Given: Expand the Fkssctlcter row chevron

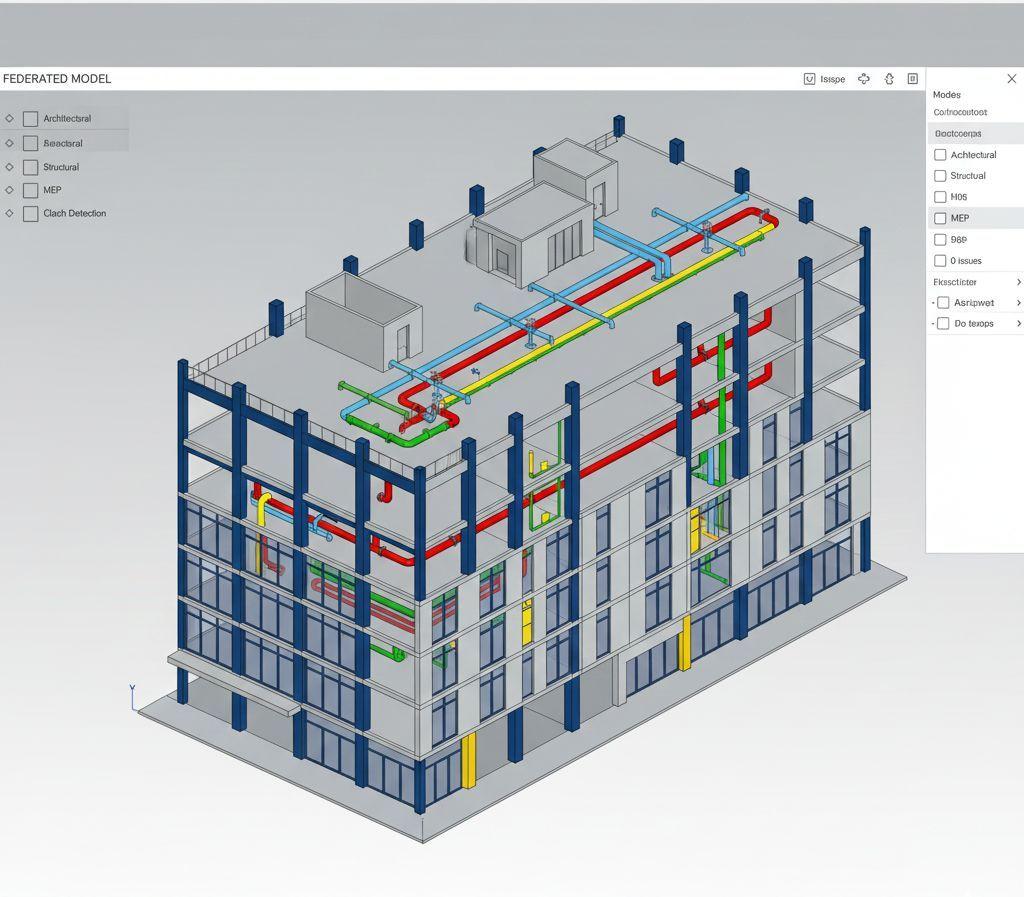Looking at the screenshot, I should pos(1018,282).
